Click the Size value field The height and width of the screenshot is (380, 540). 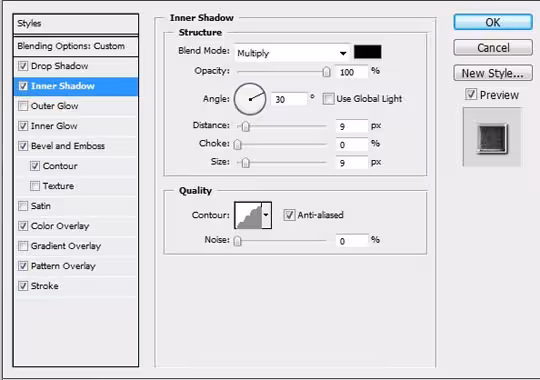[x=352, y=163]
